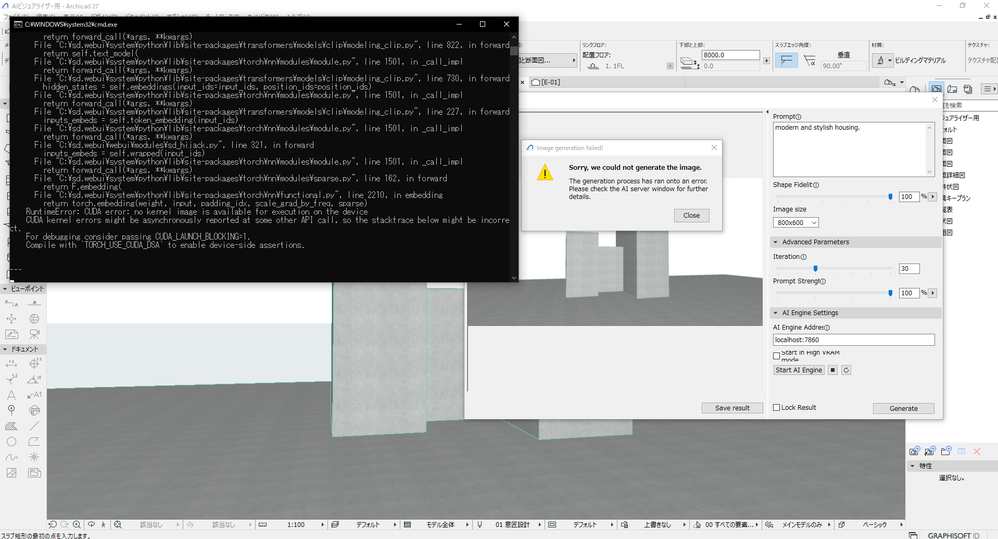Click the cmd window vertical scrollbar
Screen dimensions: 998x539
514,156
